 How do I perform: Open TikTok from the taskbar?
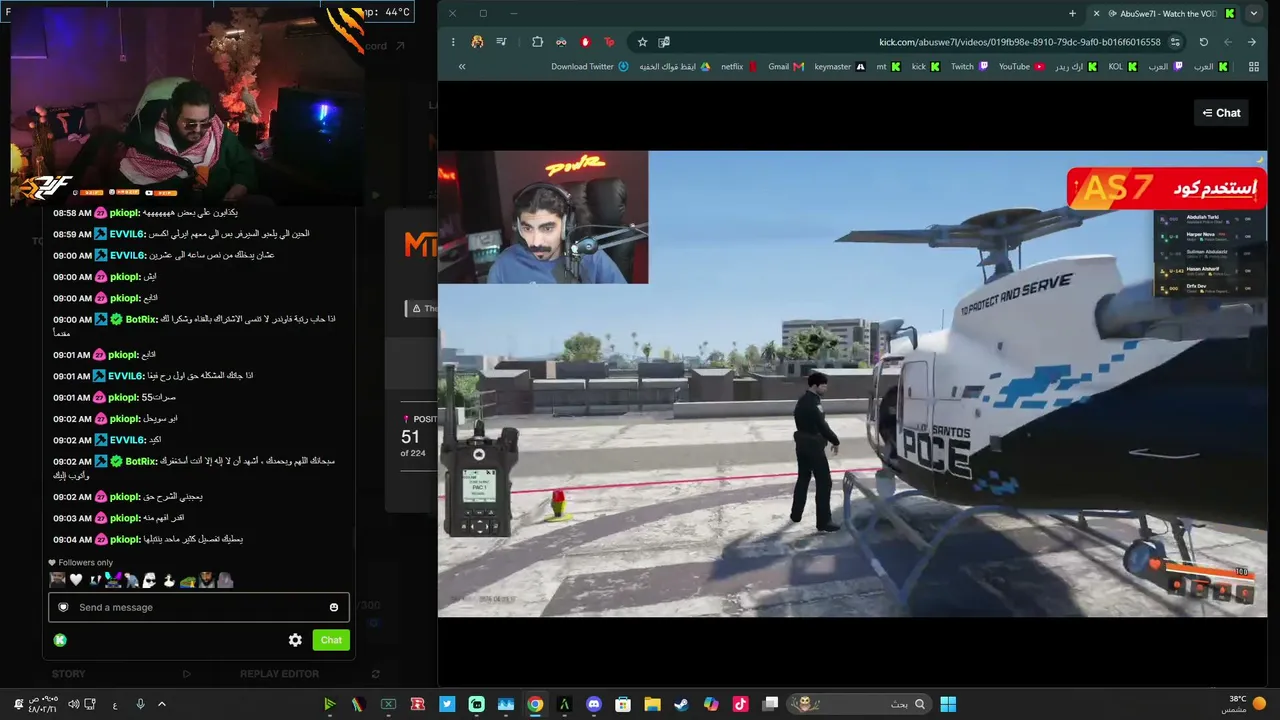[x=740, y=704]
